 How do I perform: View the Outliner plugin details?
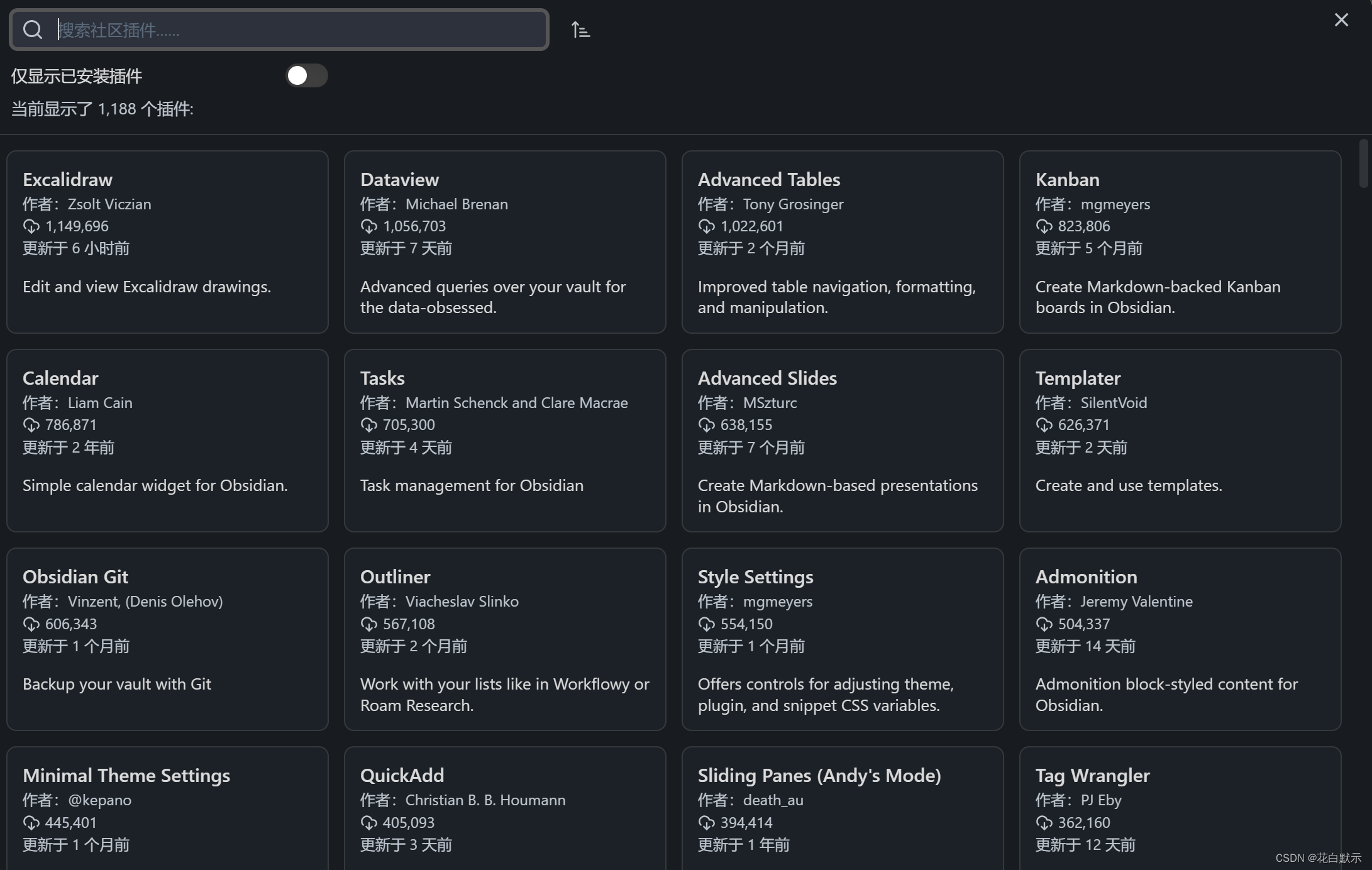coord(504,639)
